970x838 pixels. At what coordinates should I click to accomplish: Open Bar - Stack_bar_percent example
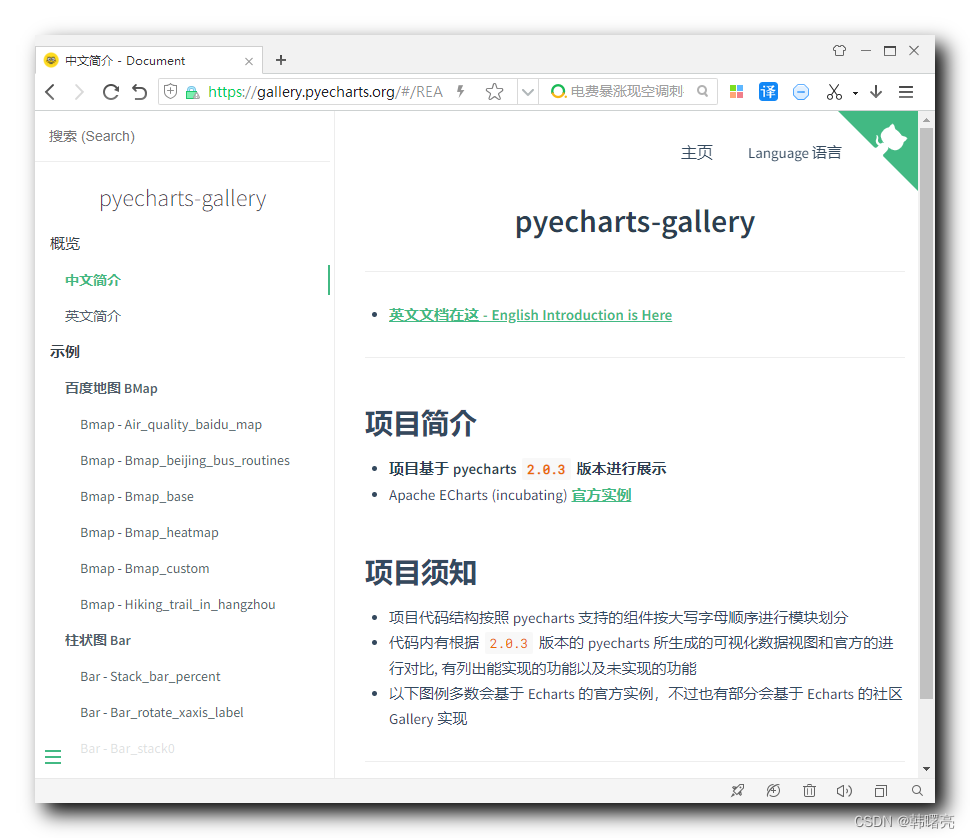150,676
